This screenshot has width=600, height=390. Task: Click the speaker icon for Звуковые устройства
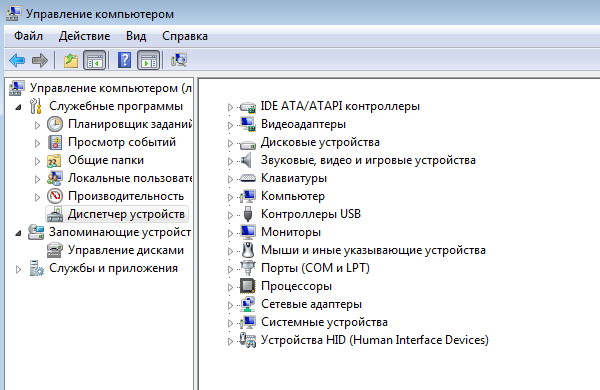click(246, 160)
